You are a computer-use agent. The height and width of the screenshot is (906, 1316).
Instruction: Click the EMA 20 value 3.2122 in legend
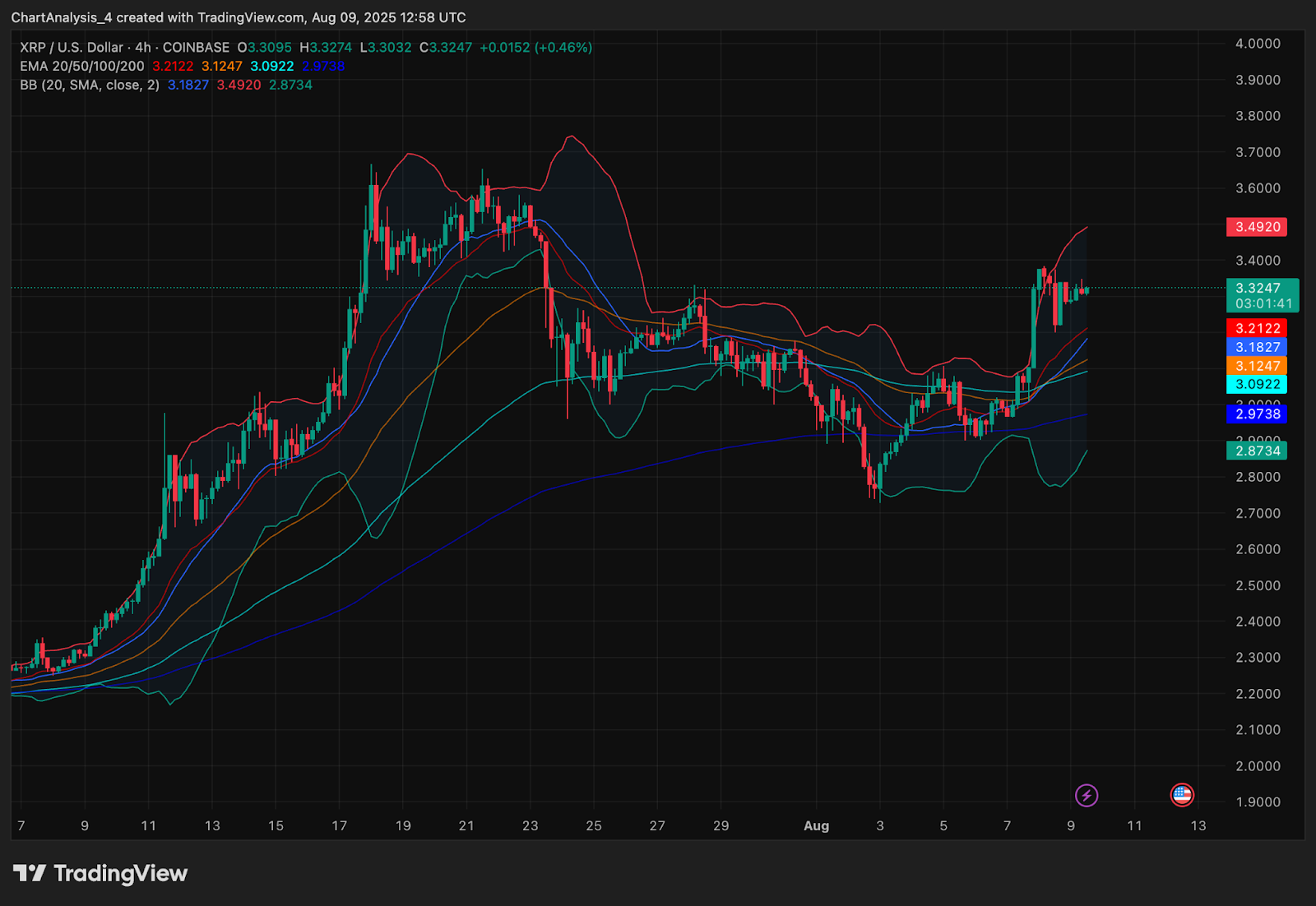173,67
